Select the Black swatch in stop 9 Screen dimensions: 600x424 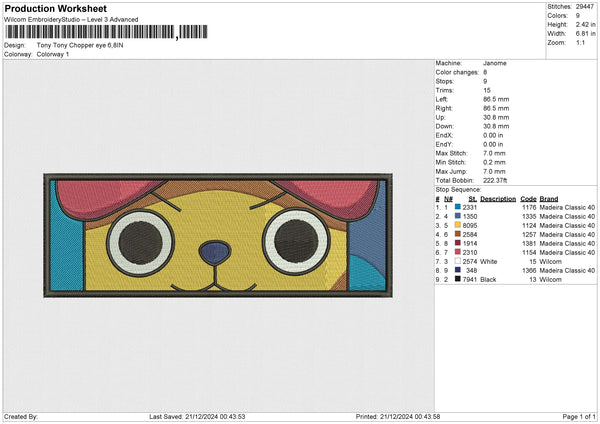pos(458,278)
